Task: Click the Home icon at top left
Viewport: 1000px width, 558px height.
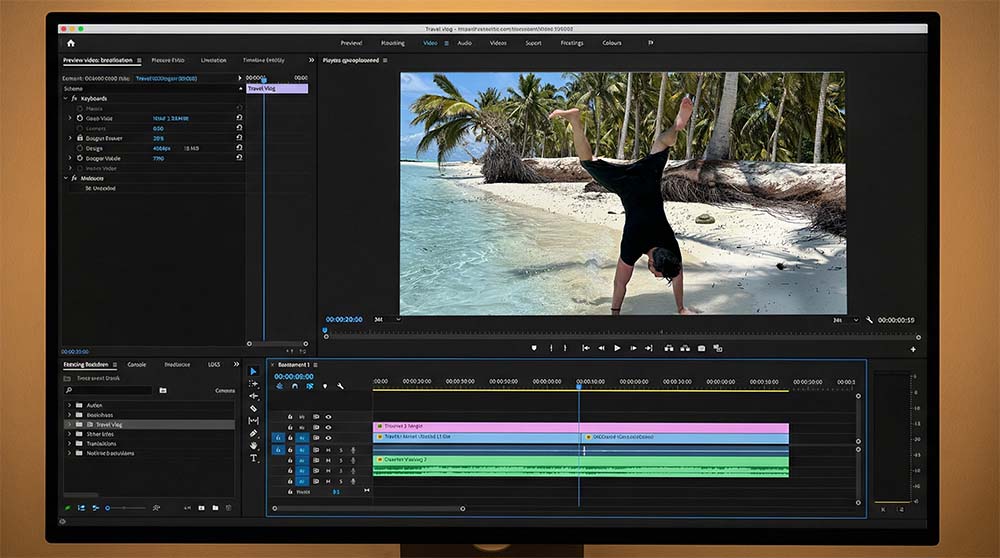Action: coord(70,43)
